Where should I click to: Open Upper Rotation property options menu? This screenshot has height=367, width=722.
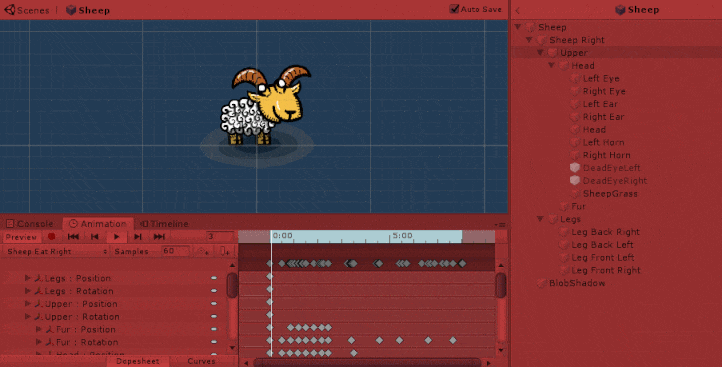point(214,317)
